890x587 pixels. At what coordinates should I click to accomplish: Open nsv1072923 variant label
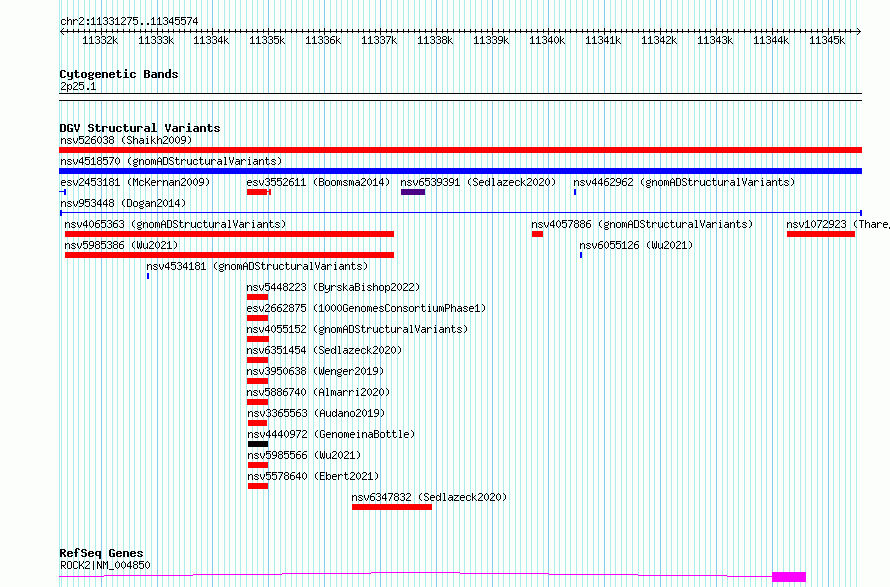coord(838,224)
